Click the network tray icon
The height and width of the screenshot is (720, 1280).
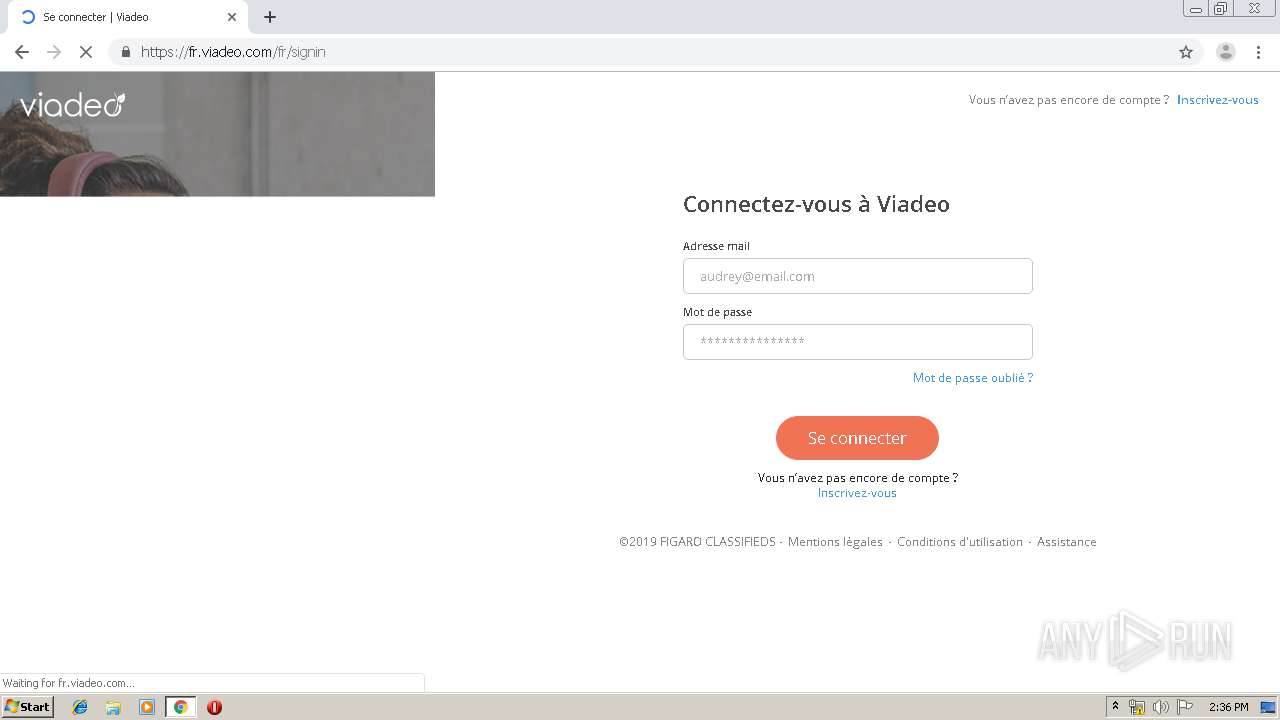[x=1137, y=707]
